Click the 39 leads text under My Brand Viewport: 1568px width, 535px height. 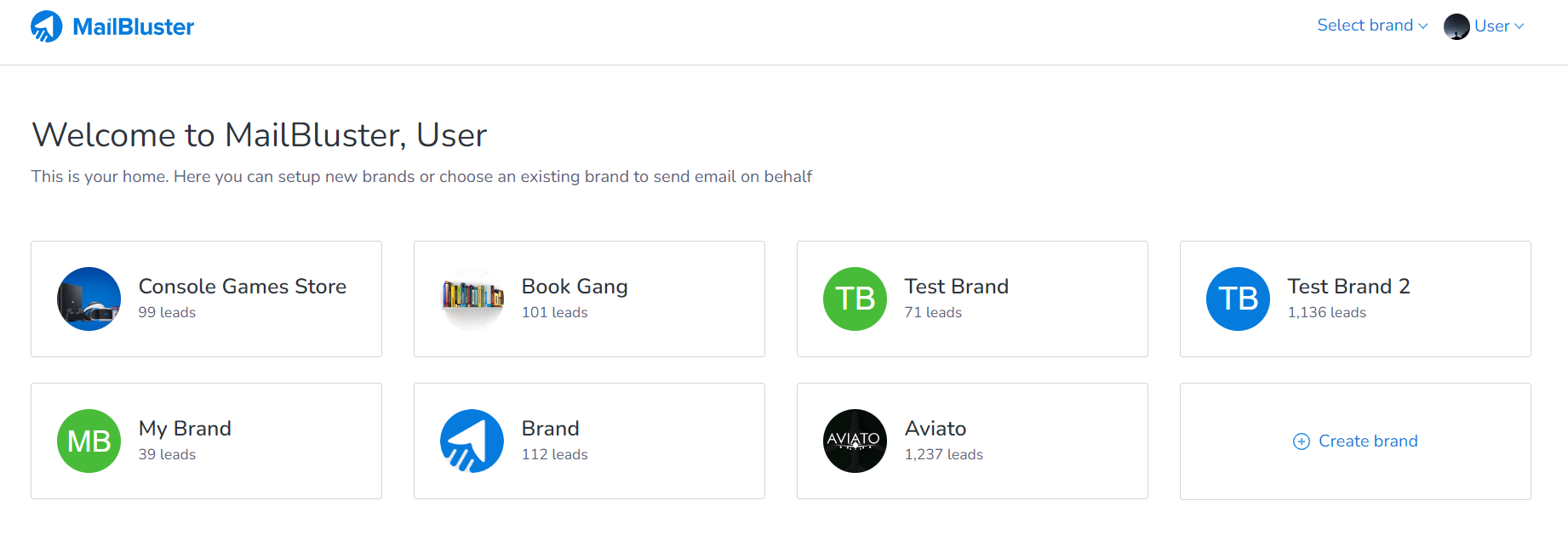tap(167, 455)
